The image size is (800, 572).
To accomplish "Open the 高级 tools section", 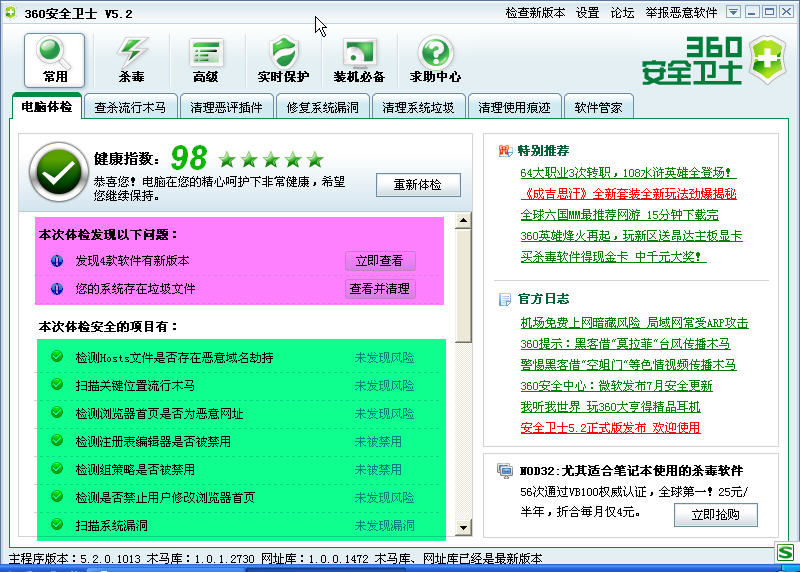I will coord(206,60).
